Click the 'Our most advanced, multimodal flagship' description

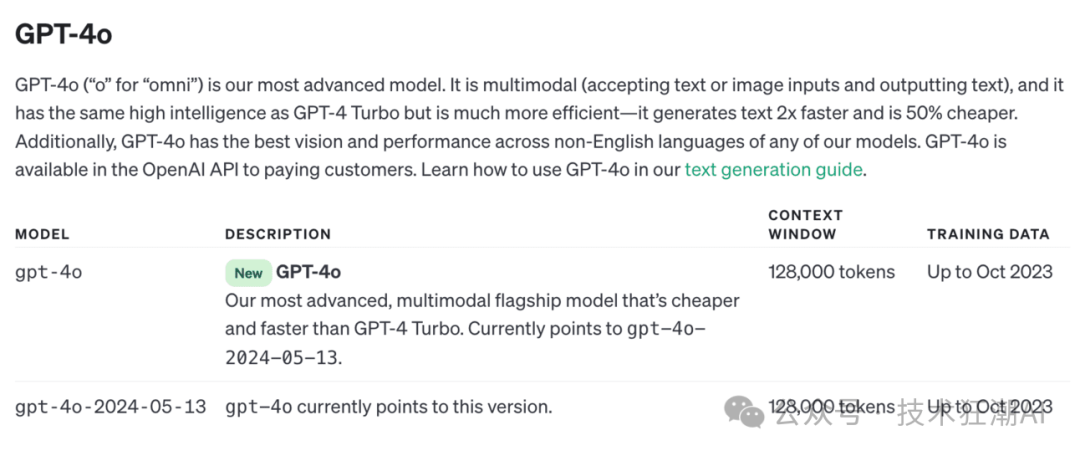(x=482, y=300)
